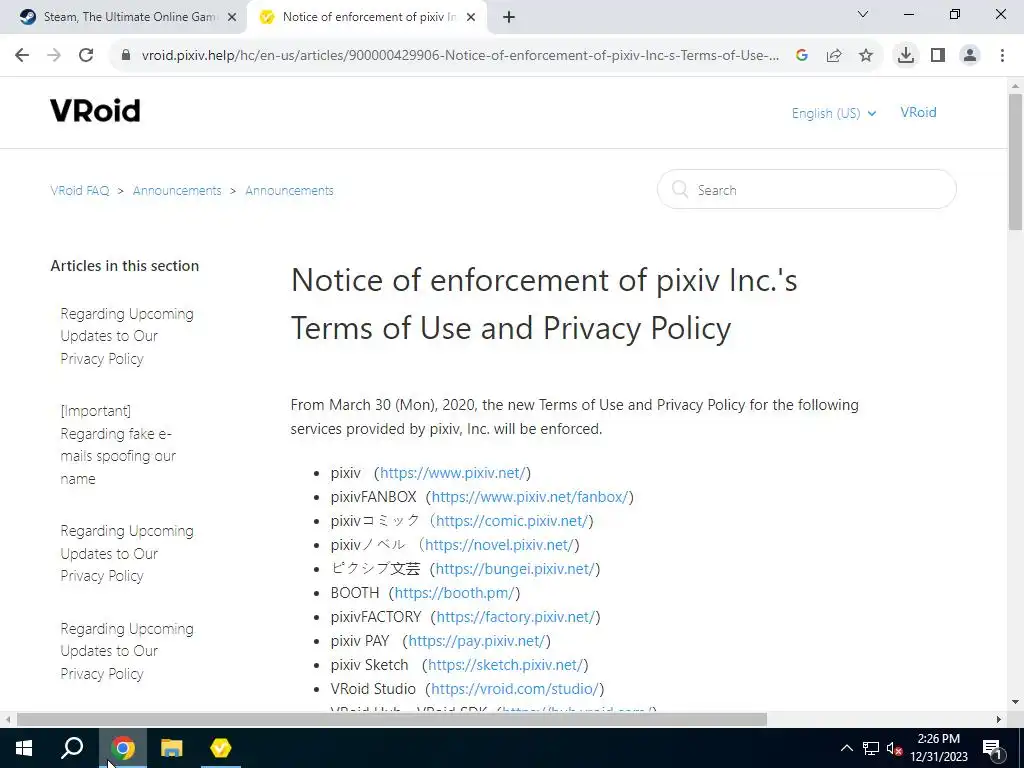Open the pixivFANBOX fanbox link
The image size is (1024, 768).
pos(530,497)
